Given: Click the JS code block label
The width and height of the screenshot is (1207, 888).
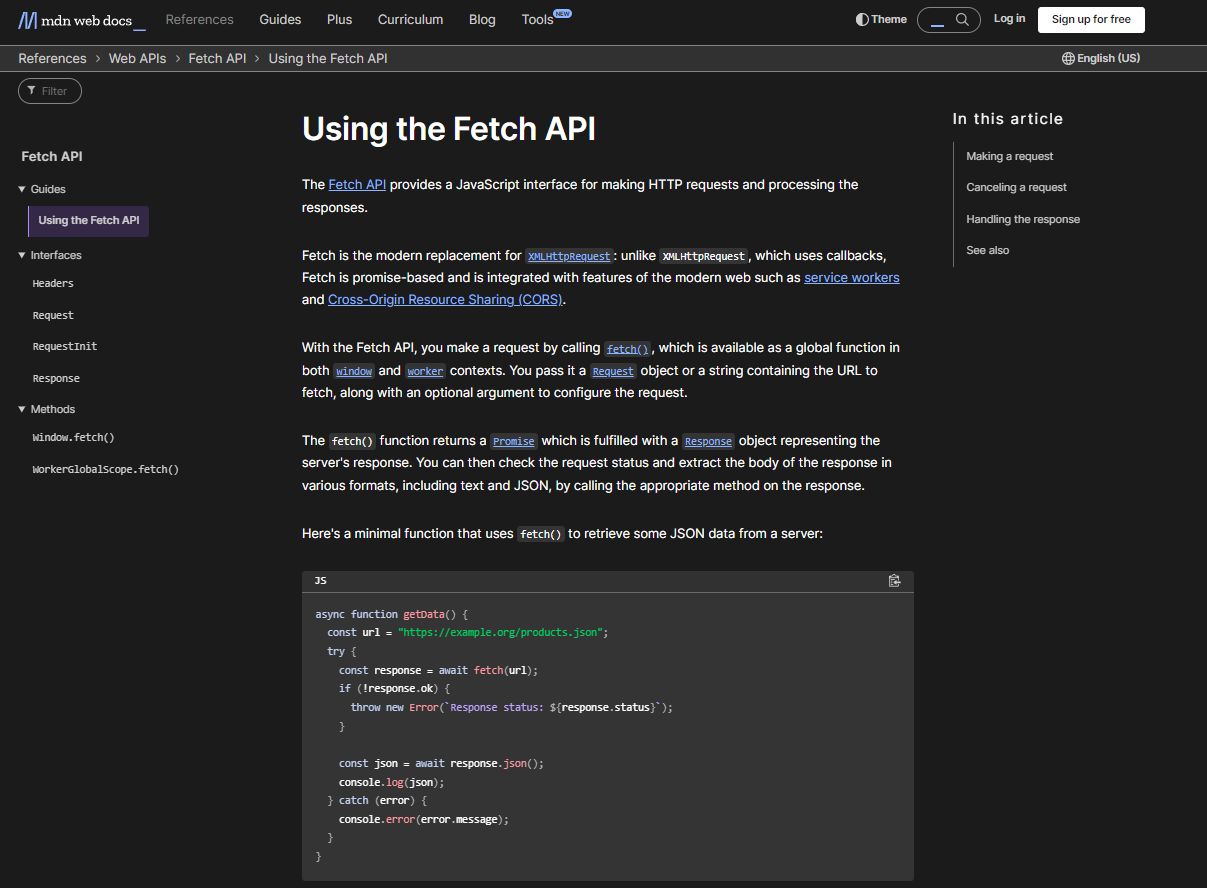Looking at the screenshot, I should tap(320, 580).
